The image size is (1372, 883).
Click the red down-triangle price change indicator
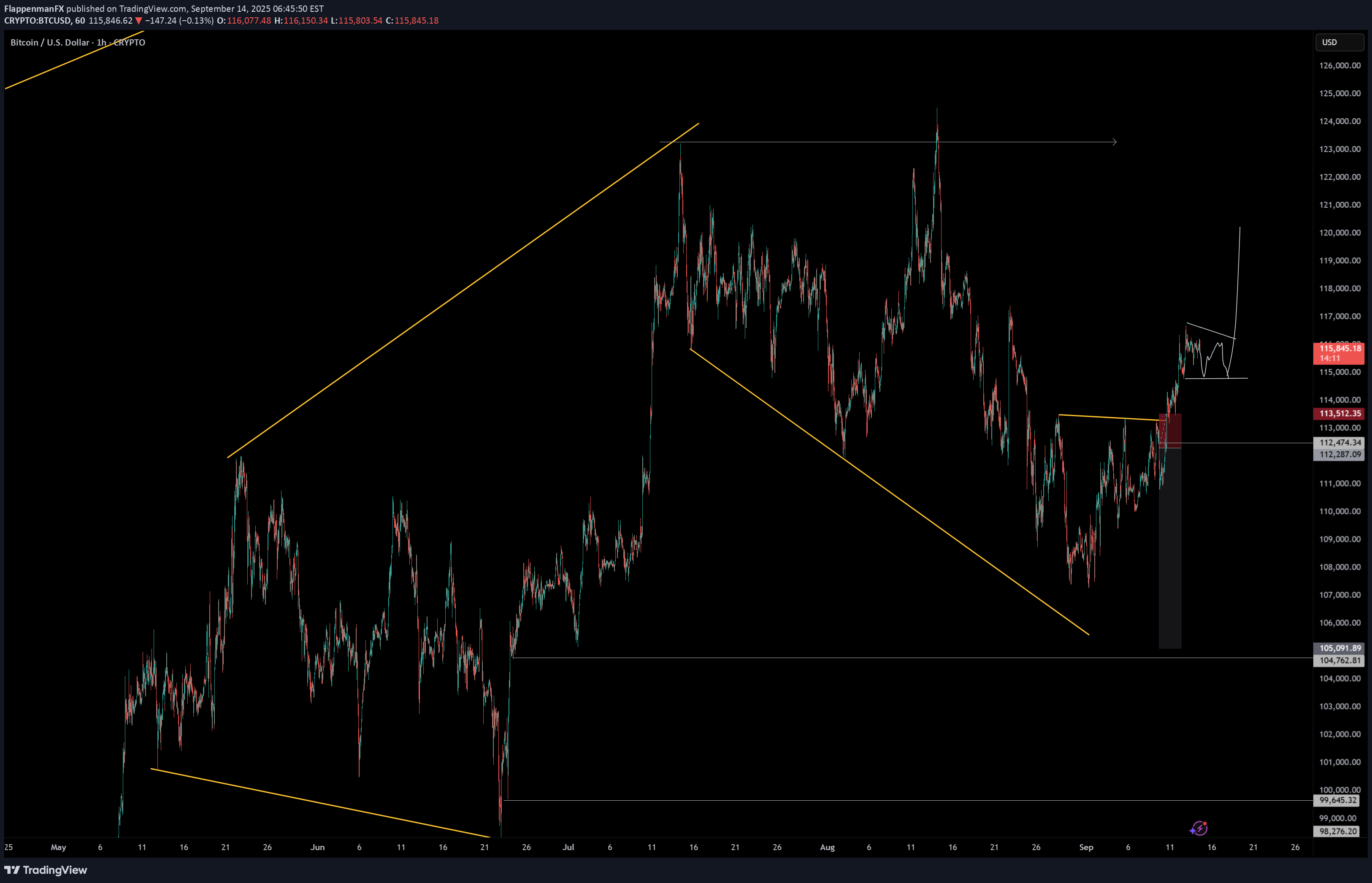[138, 21]
